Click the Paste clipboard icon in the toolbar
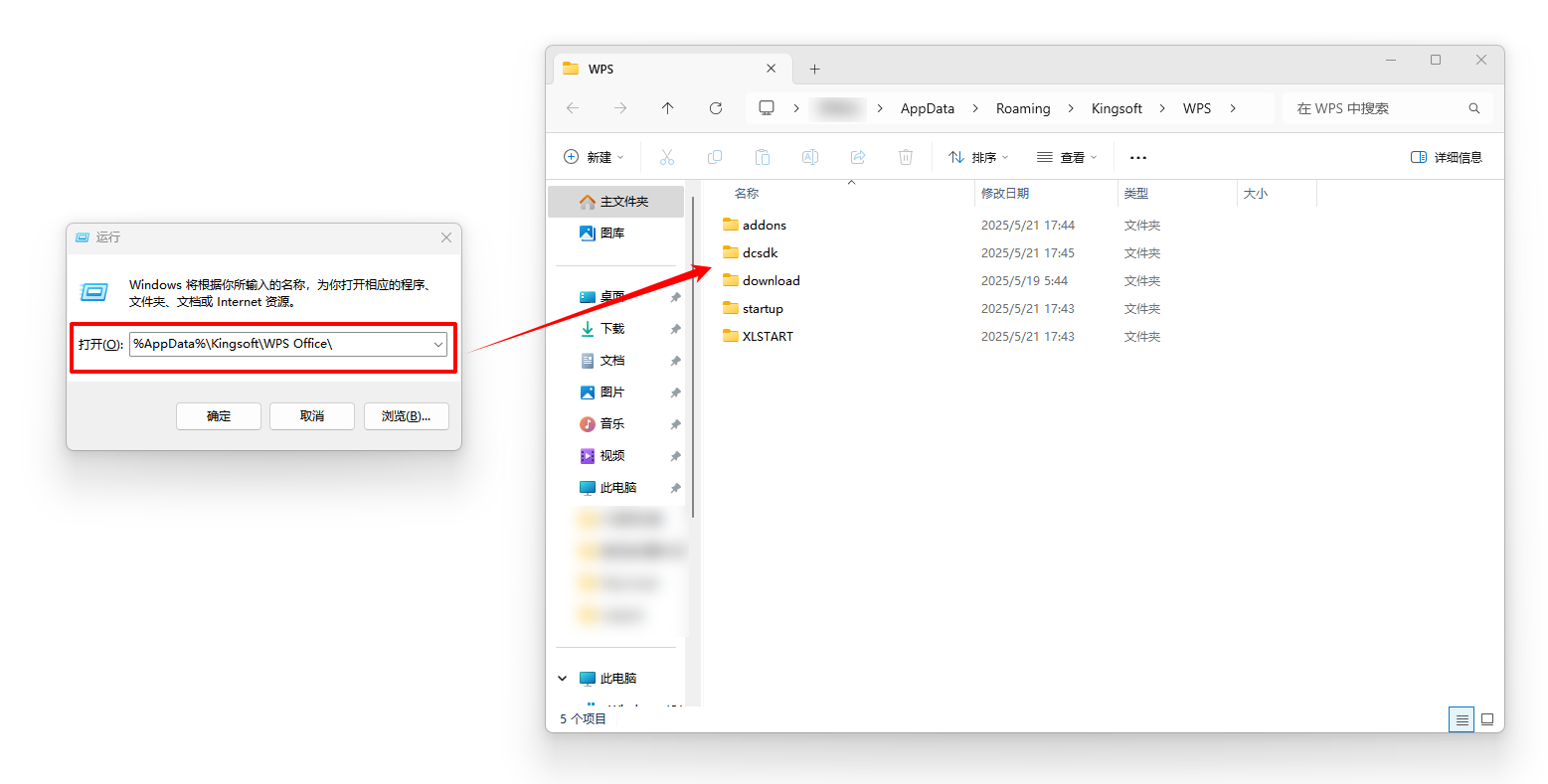This screenshot has width=1548, height=784. click(763, 157)
